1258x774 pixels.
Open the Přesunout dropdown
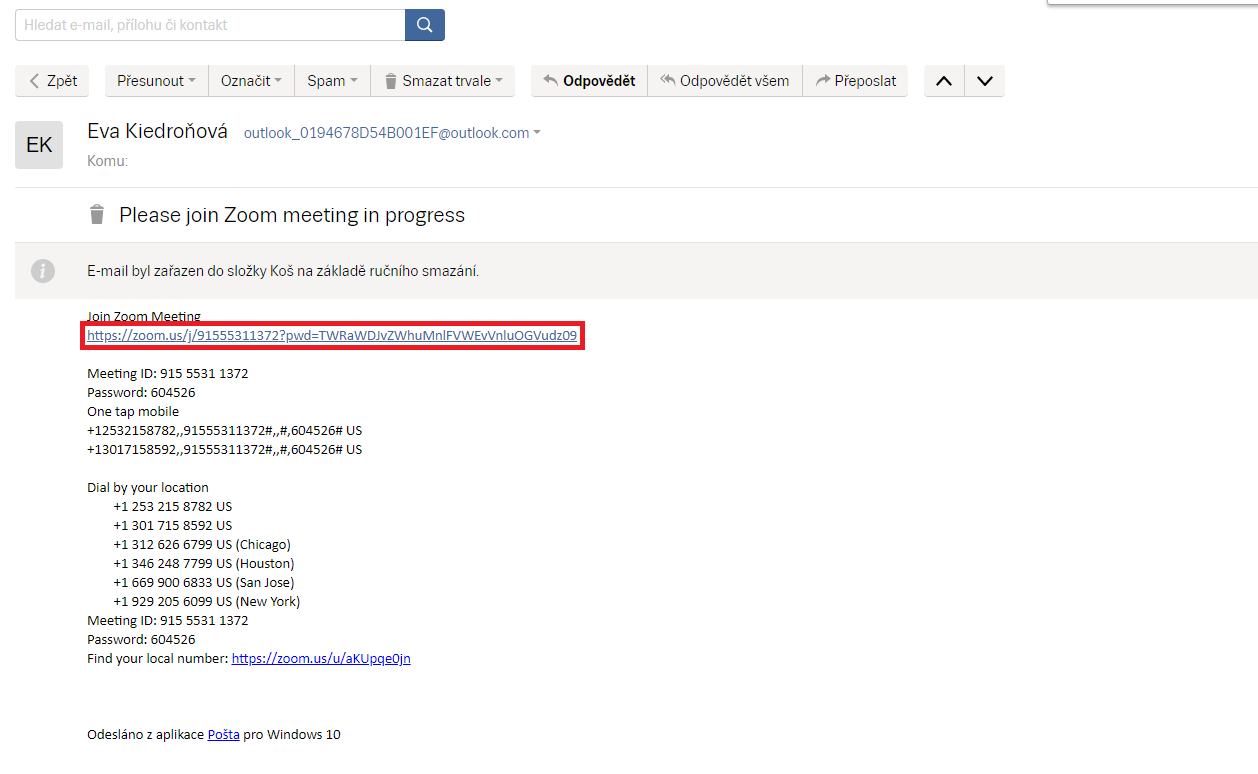(156, 81)
